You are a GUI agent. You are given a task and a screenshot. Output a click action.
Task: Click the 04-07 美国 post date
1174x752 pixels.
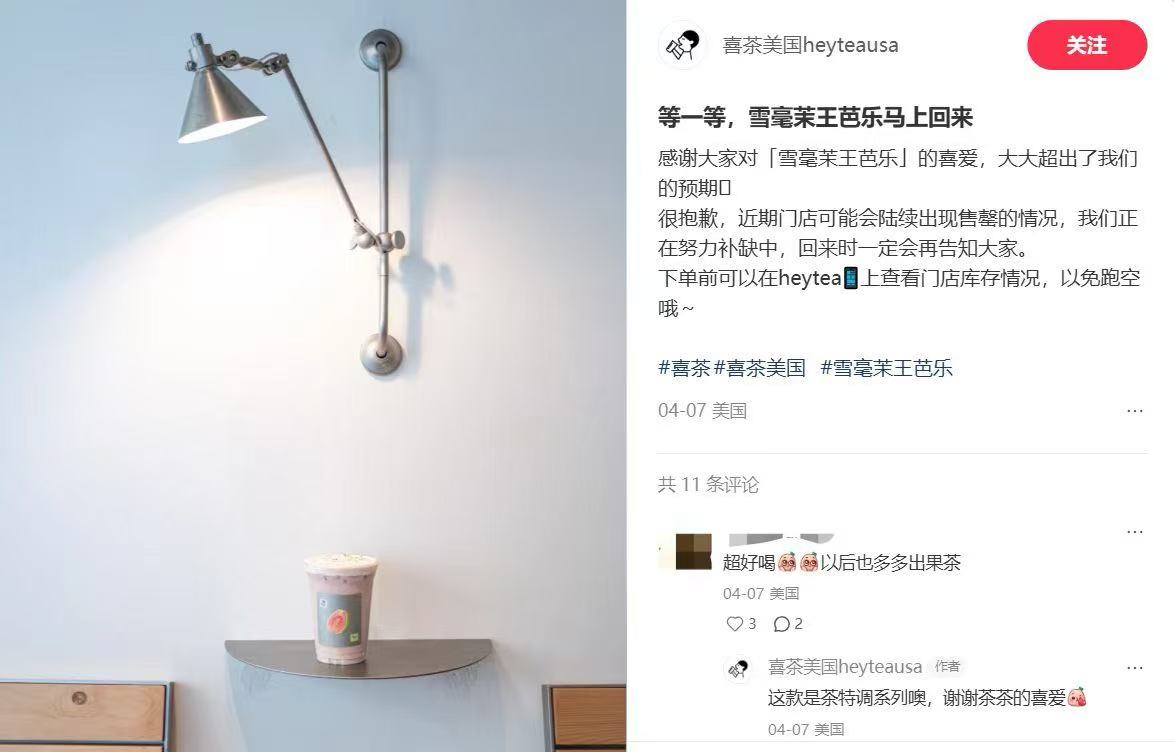(702, 410)
